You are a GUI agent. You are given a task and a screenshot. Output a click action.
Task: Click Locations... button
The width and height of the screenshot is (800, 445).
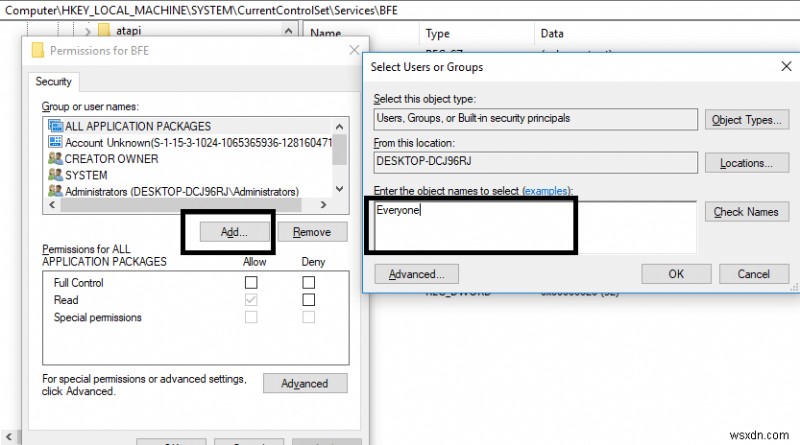tap(747, 163)
